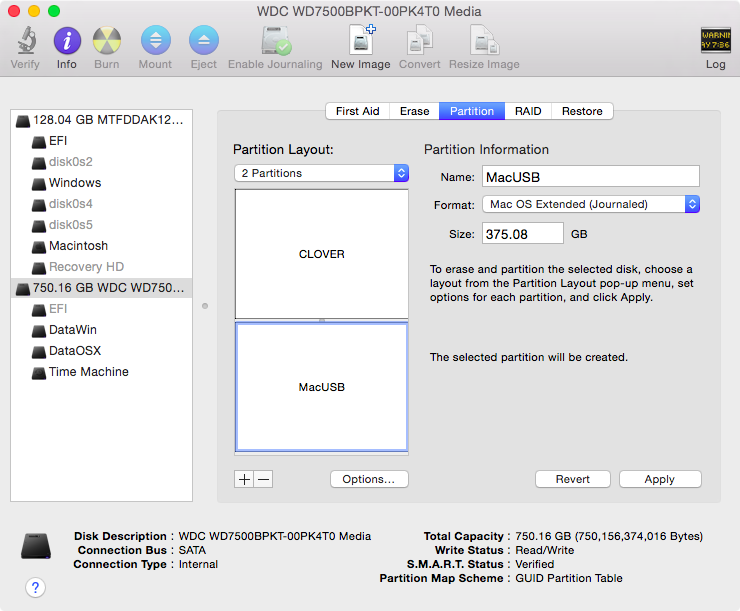Click the Apply button
This screenshot has width=740, height=611.
(659, 479)
